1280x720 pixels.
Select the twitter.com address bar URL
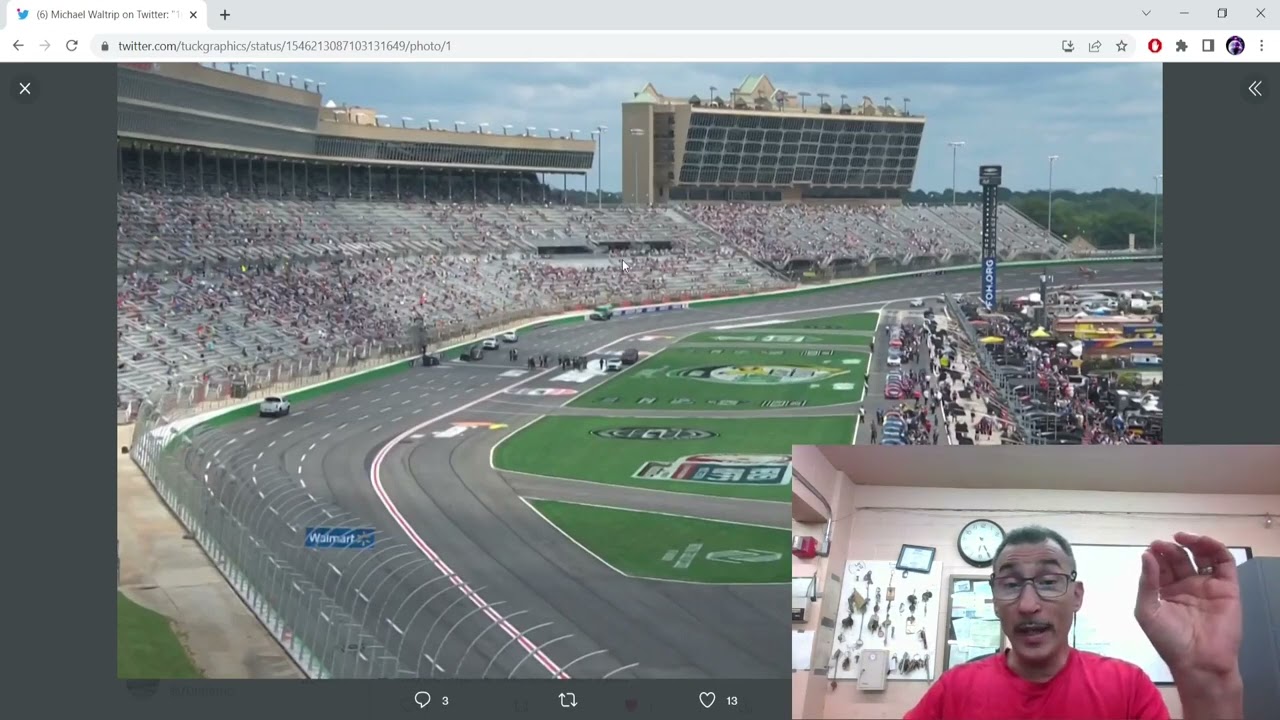coord(285,46)
